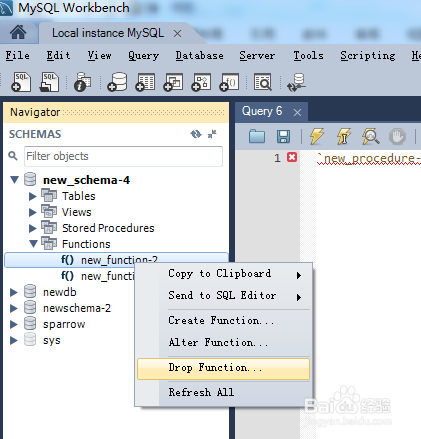
Task: Expand the Tables node
Action: click(x=33, y=196)
